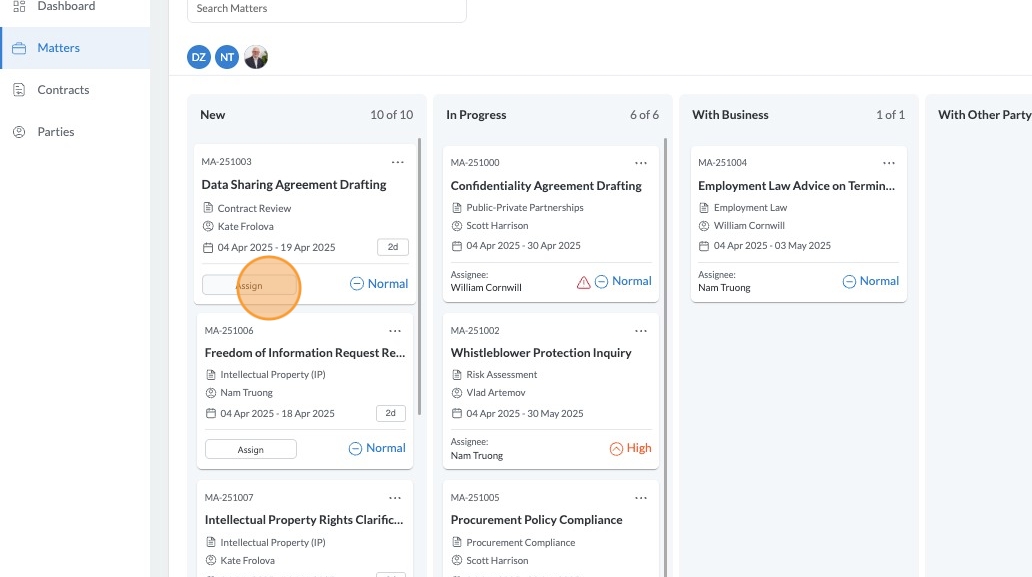Click warning triangle icon on Confidentiality Agreement card
Screen dimensions: 1032x577
click(584, 283)
